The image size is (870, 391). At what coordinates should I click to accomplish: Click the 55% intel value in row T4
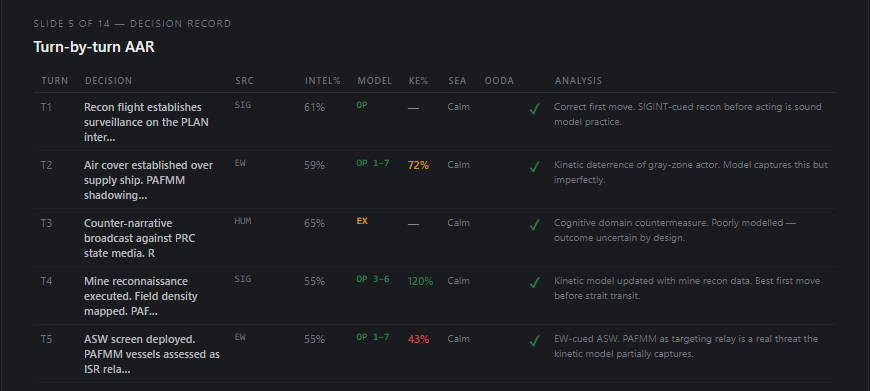(315, 281)
